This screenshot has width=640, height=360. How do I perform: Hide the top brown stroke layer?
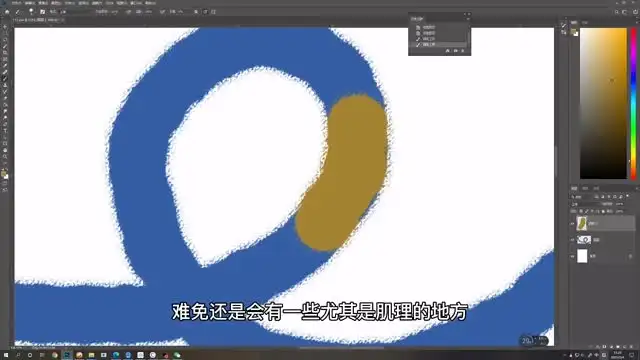pos(572,223)
